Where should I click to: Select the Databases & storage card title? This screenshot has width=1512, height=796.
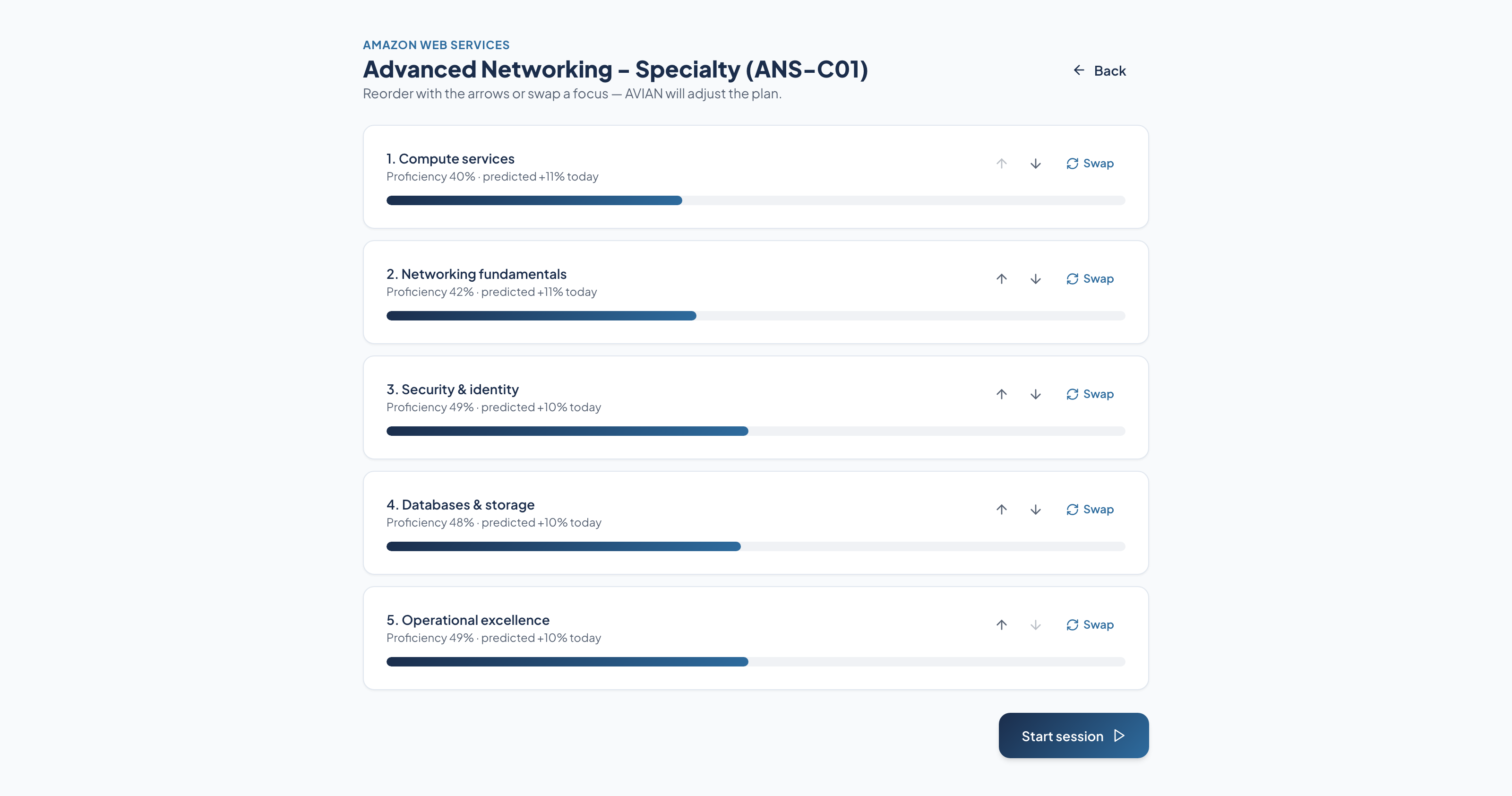coord(460,505)
